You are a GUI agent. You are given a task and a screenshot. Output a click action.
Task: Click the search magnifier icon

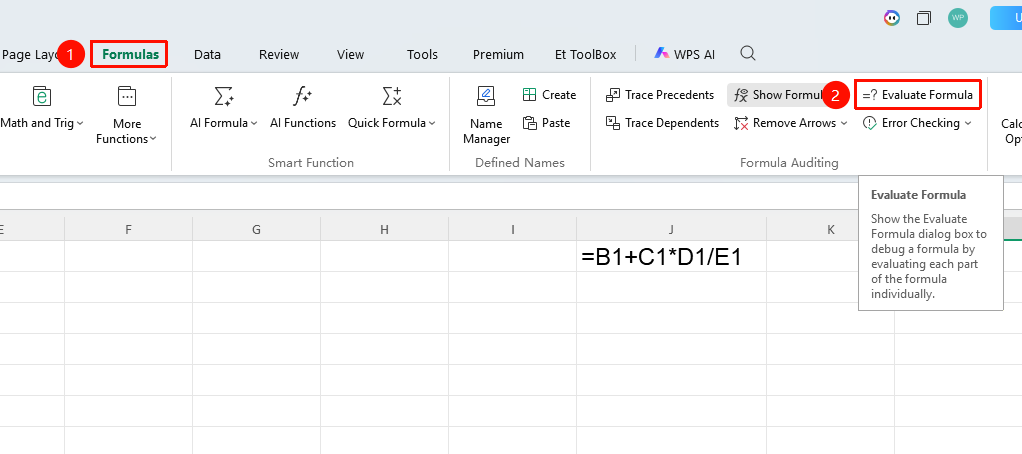pos(748,53)
